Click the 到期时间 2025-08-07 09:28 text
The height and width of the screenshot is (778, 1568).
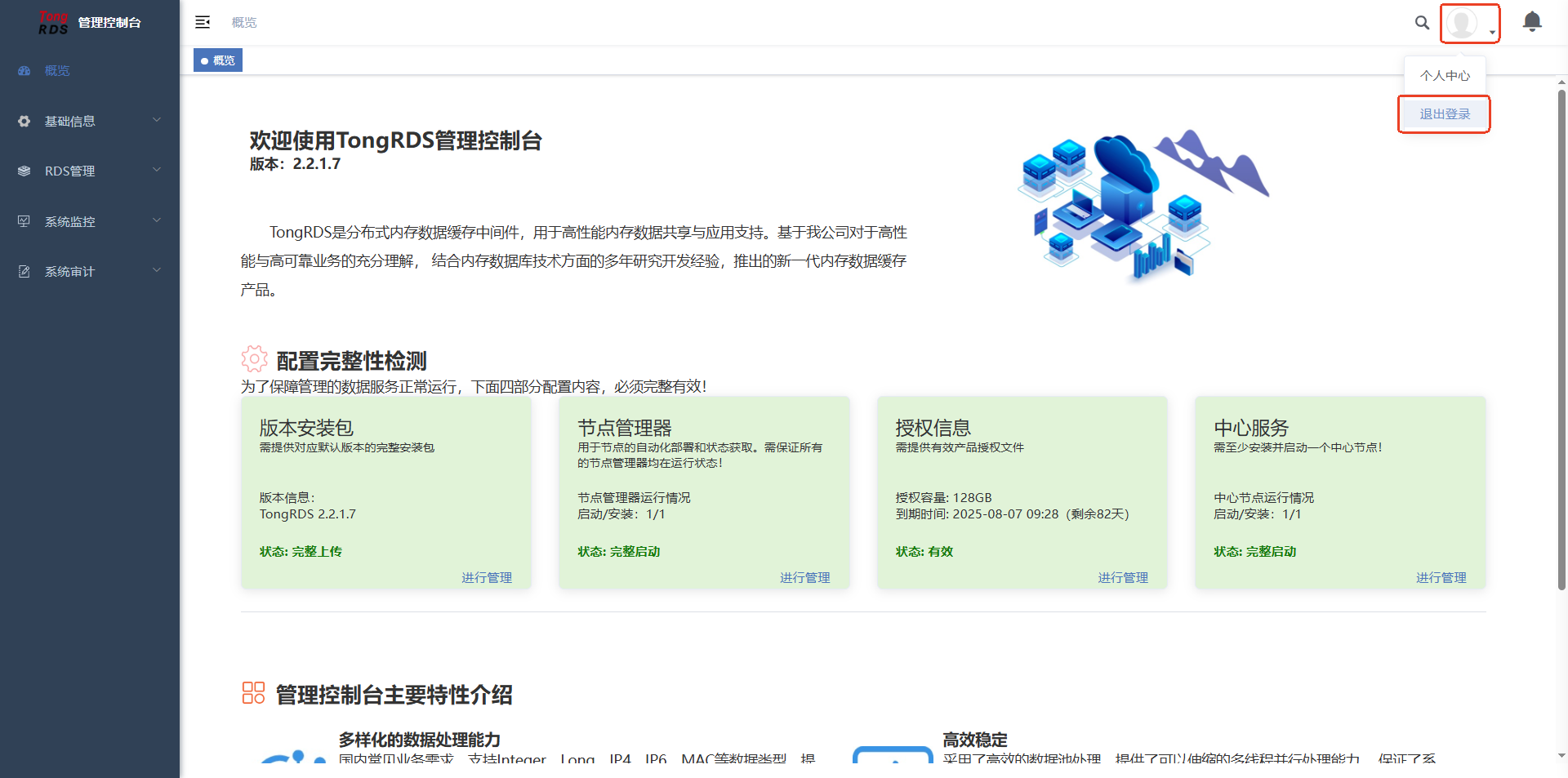tap(1012, 514)
